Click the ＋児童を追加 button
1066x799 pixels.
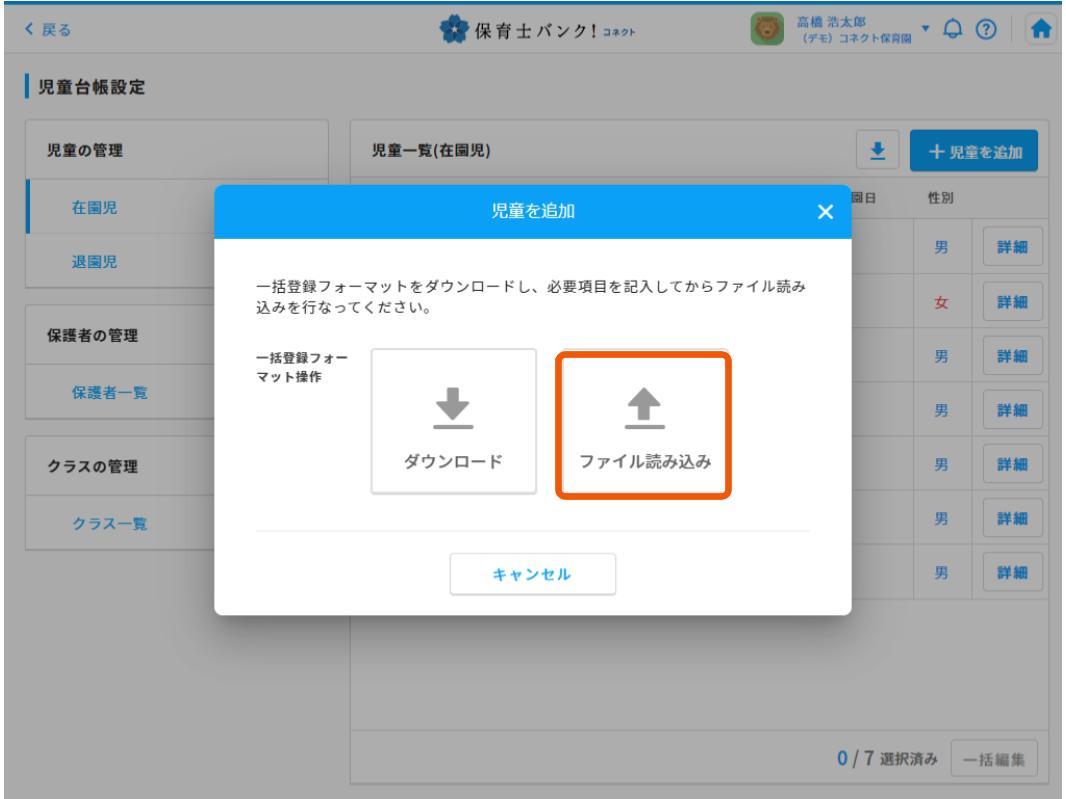click(x=973, y=151)
